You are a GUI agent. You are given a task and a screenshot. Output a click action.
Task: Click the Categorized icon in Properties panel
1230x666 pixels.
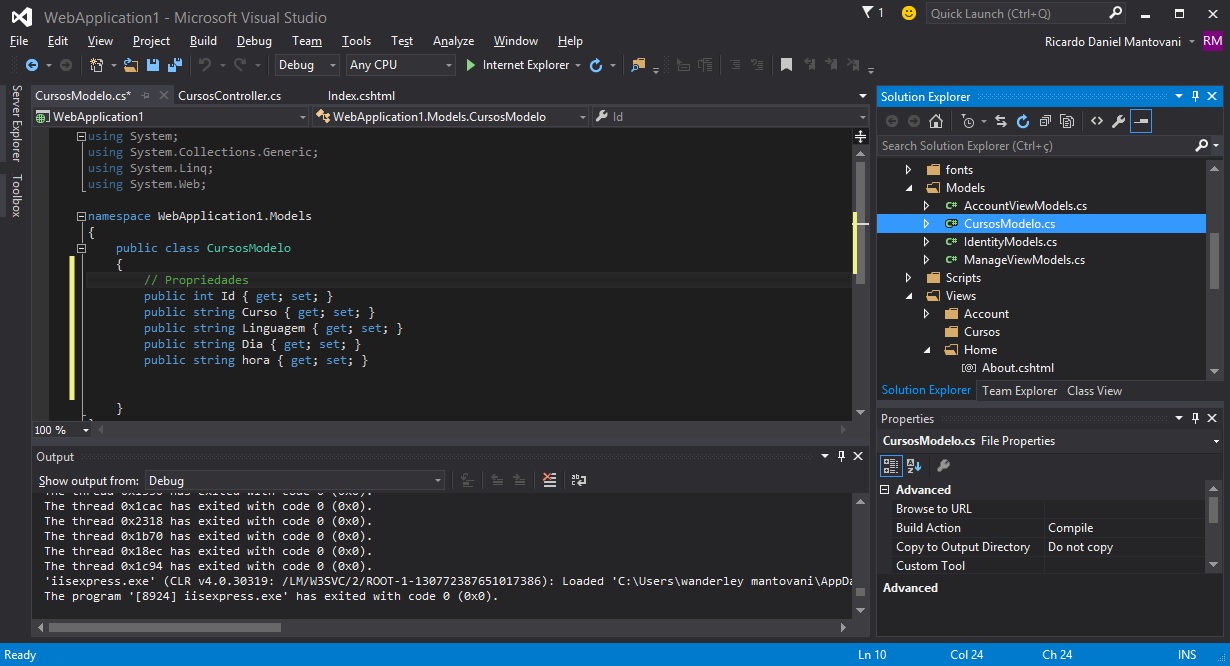891,465
